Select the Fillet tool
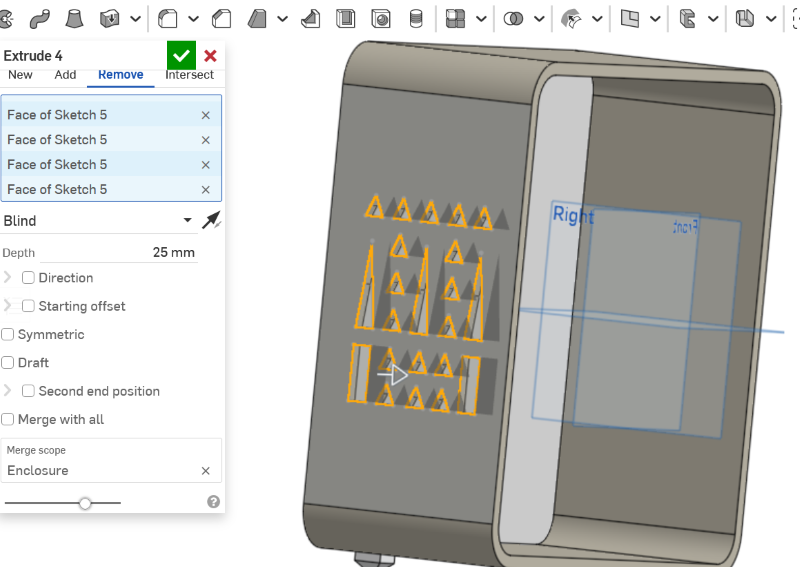800x567 pixels. pyautogui.click(x=167, y=19)
